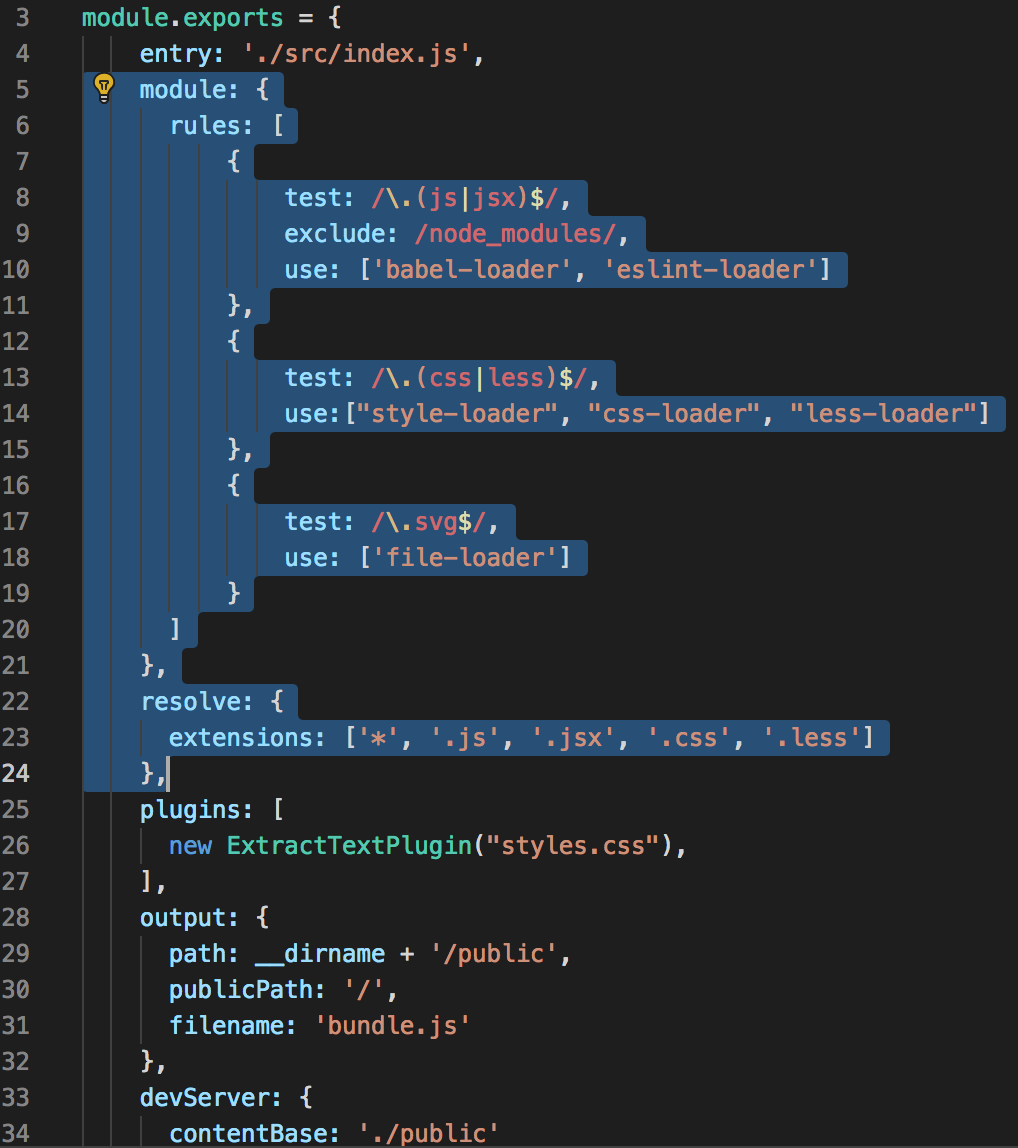Click the 'plugins' property name
This screenshot has height=1148, width=1018.
(x=190, y=810)
